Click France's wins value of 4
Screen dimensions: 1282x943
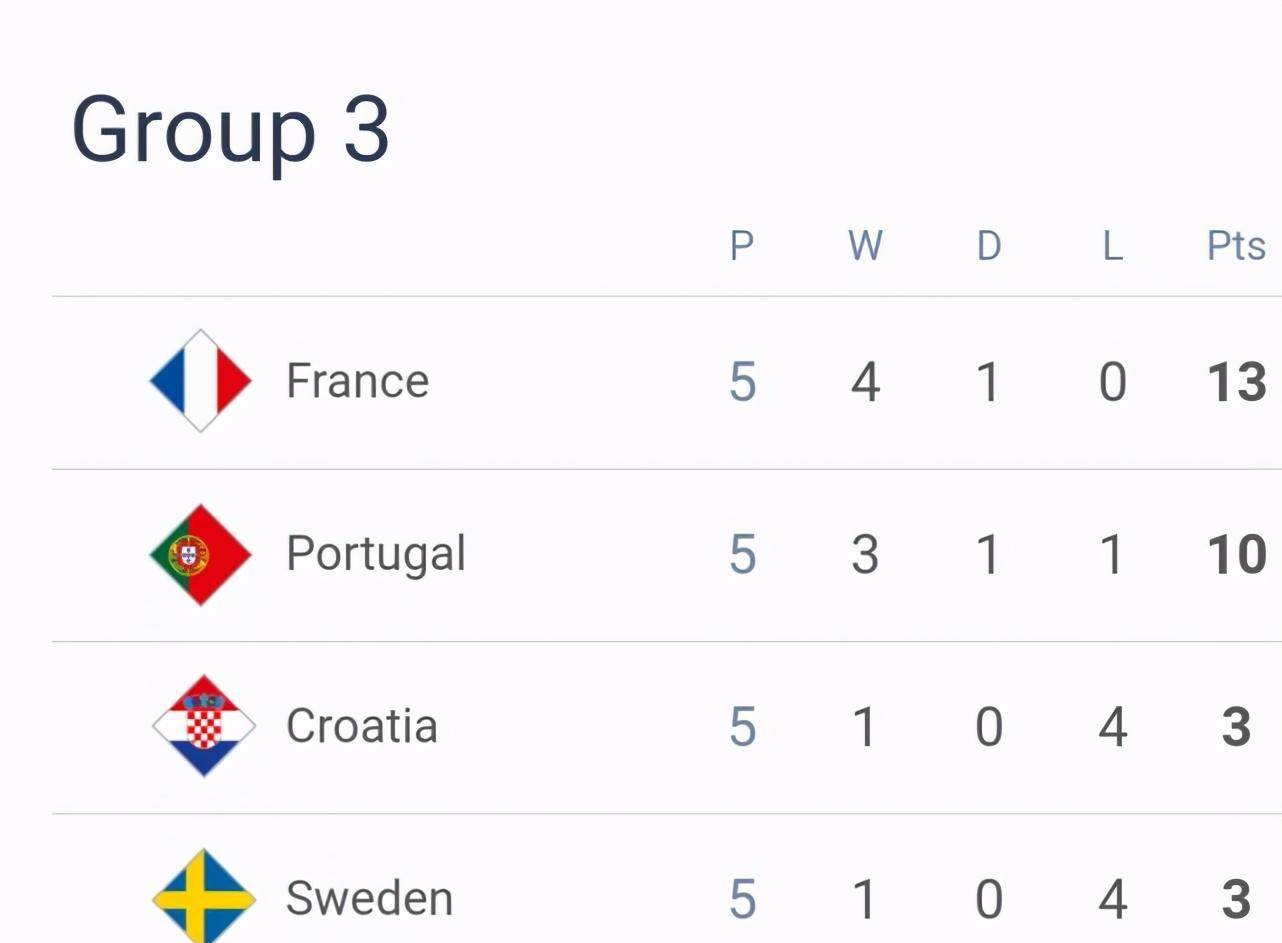coord(865,383)
